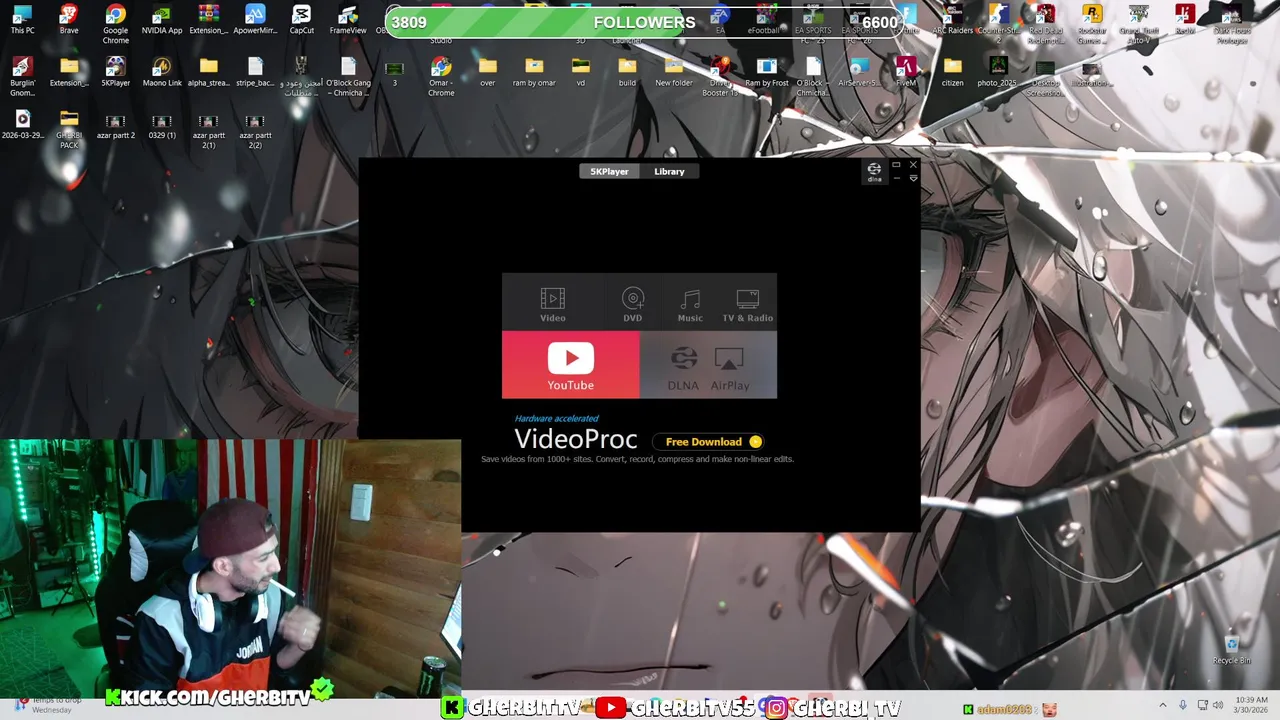This screenshot has height=720, width=1280.
Task: Open 'New folder' on desktop
Action: click(674, 72)
